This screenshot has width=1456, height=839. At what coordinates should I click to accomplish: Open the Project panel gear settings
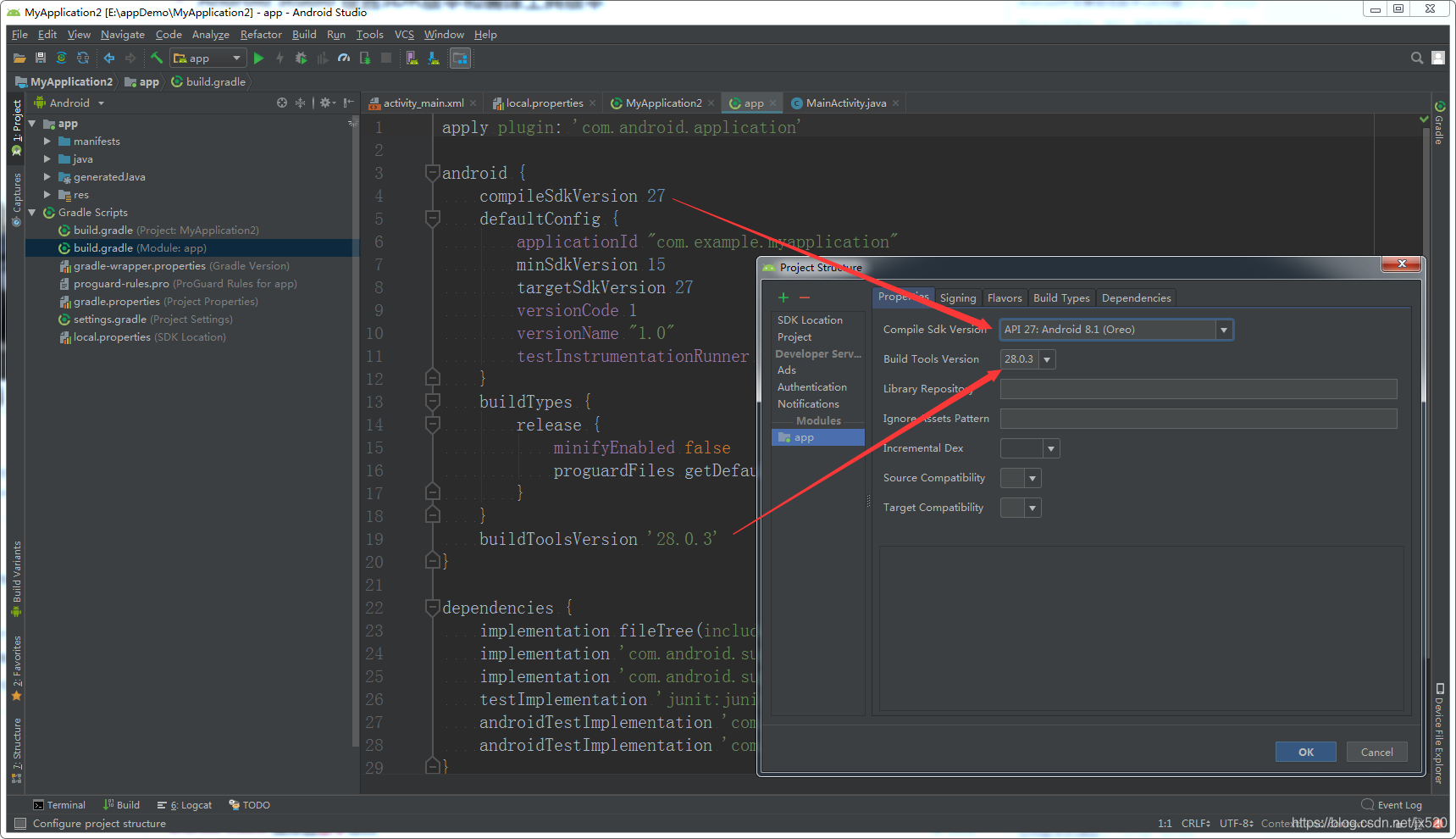tap(327, 103)
